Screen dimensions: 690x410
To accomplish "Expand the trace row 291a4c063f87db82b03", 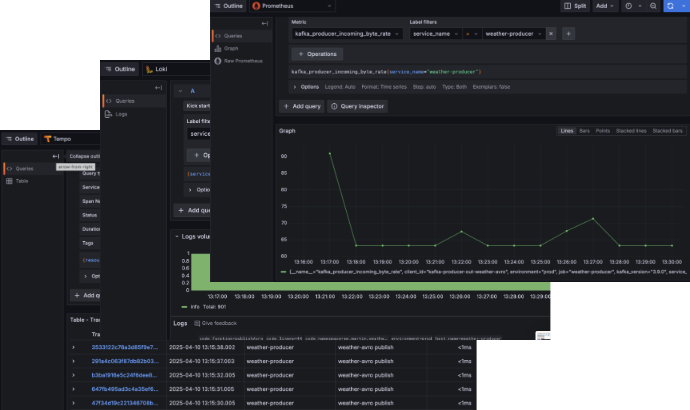I will (73, 361).
